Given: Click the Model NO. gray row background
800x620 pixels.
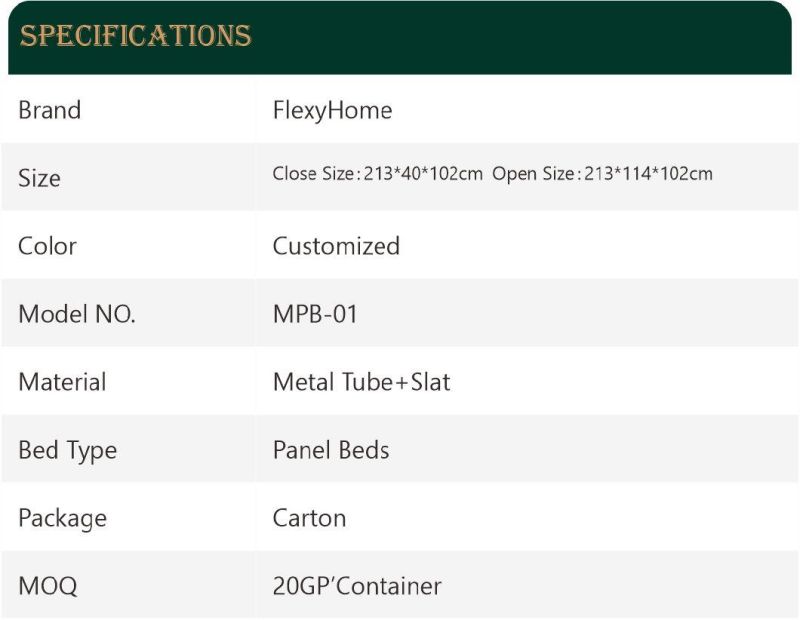Looking at the screenshot, I should pos(400,313).
